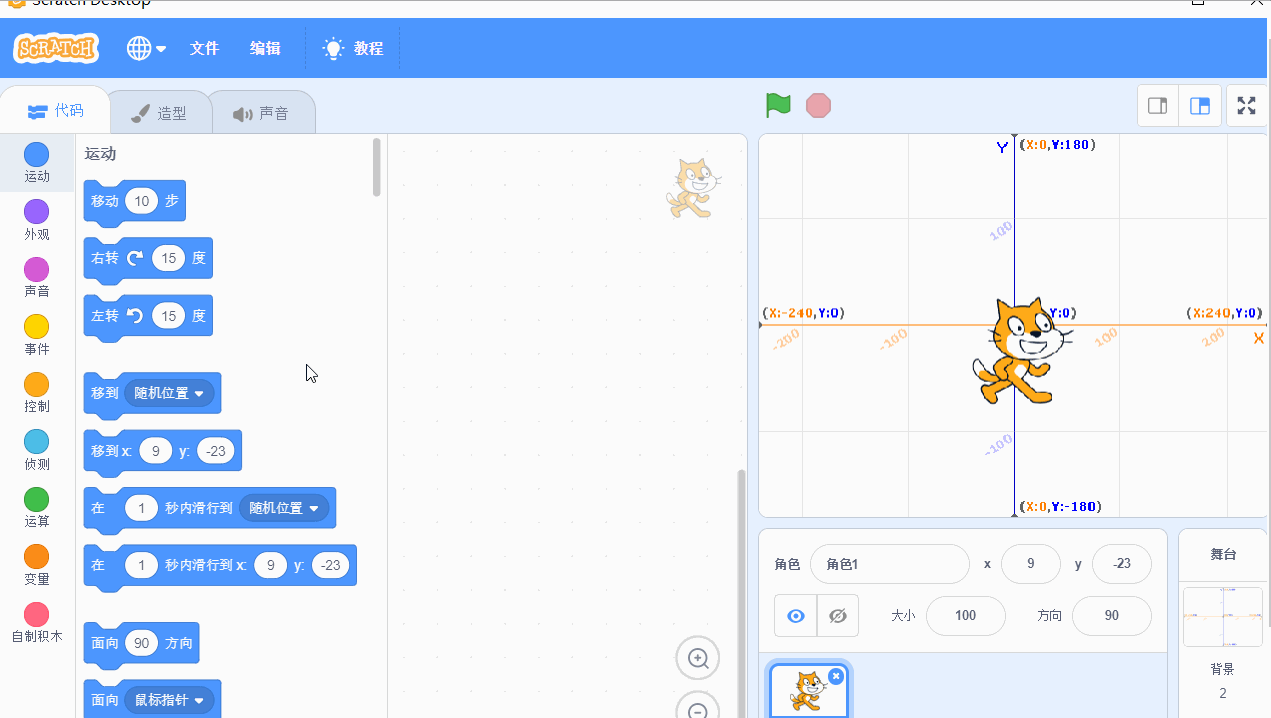Show the sprite with eye icon

796,616
